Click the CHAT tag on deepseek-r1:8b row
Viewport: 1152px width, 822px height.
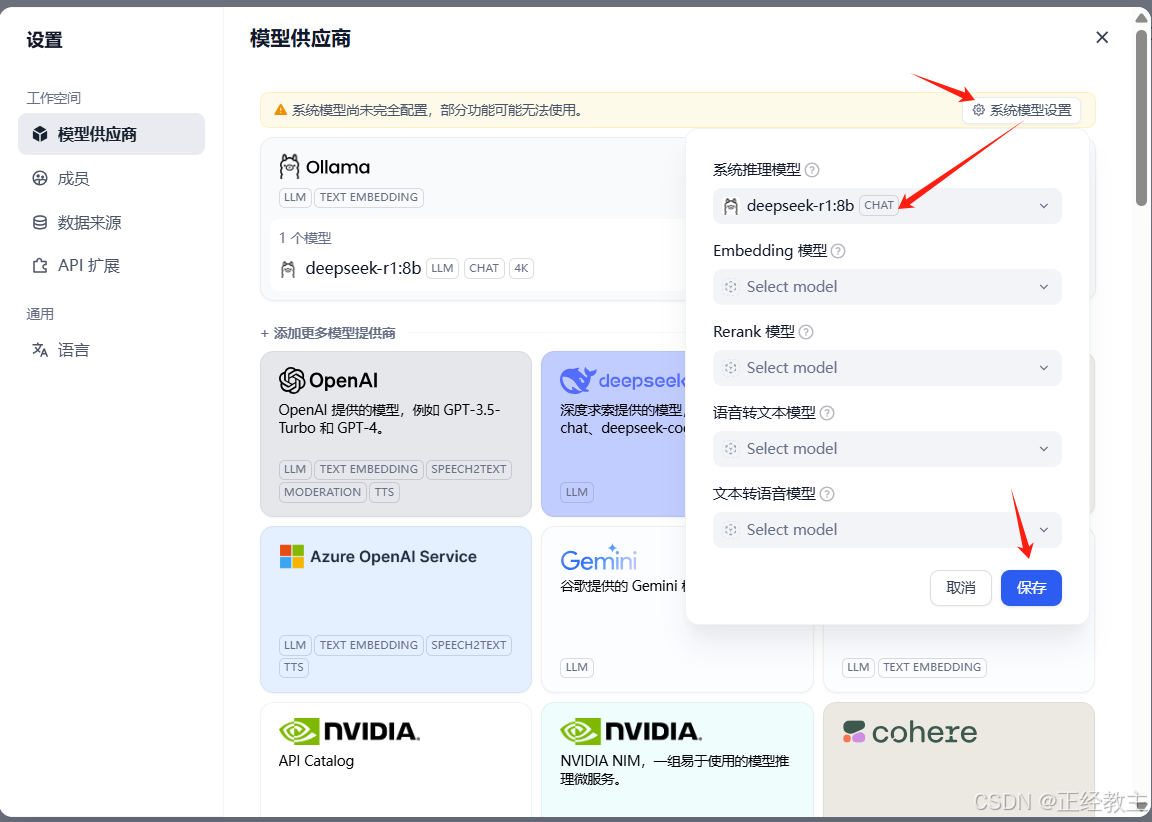(x=483, y=268)
